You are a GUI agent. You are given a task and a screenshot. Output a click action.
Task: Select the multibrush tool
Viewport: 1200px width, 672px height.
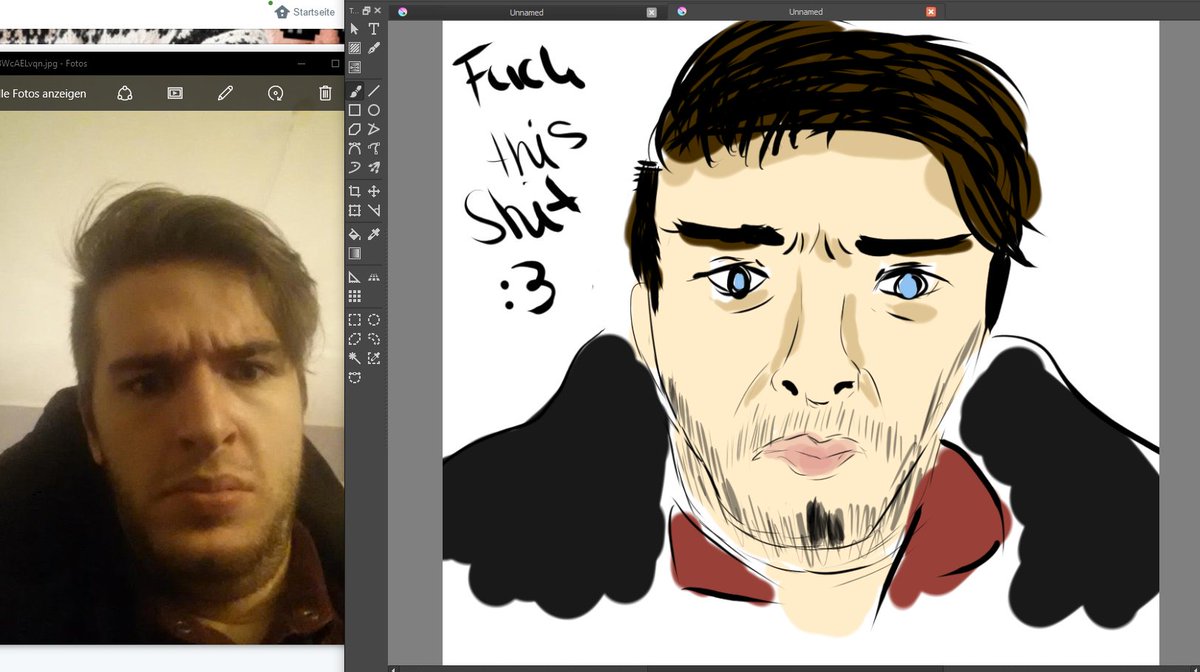pos(374,167)
